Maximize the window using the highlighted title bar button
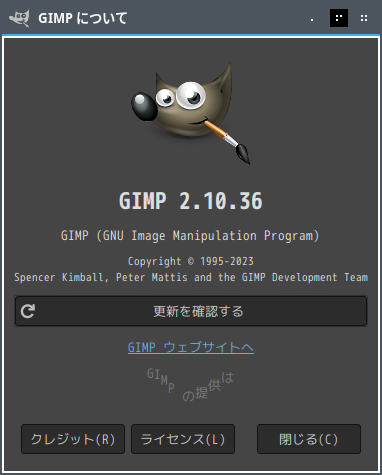Viewport: 382px width, 475px height. pyautogui.click(x=339, y=18)
